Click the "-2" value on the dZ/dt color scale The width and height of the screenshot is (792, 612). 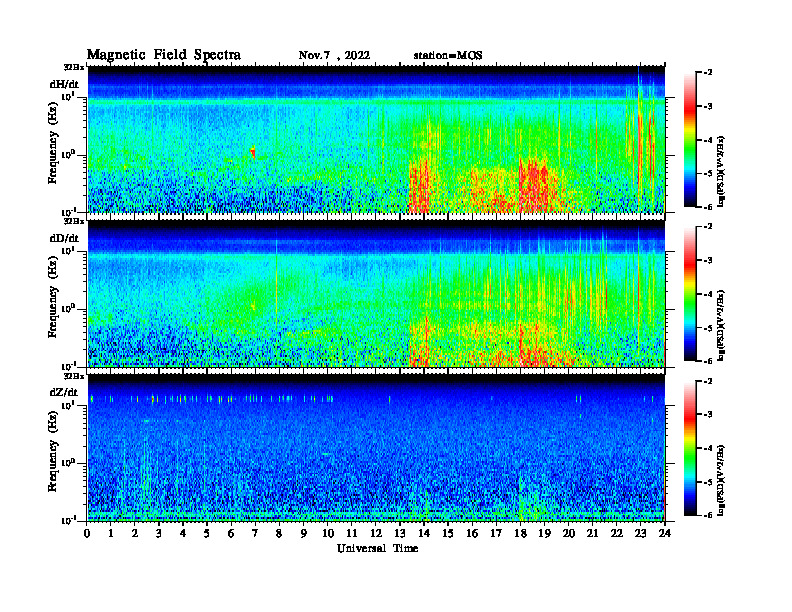(x=708, y=381)
